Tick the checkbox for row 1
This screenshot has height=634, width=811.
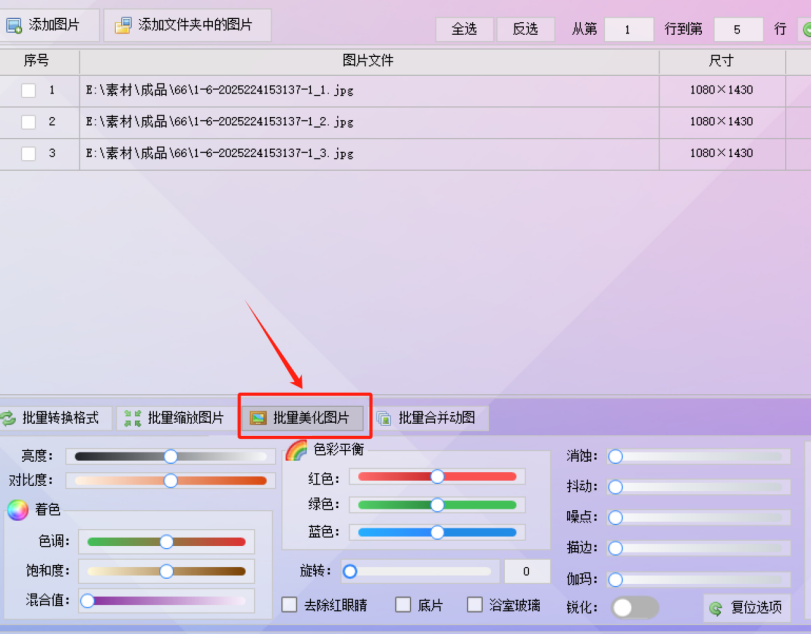tap(28, 90)
